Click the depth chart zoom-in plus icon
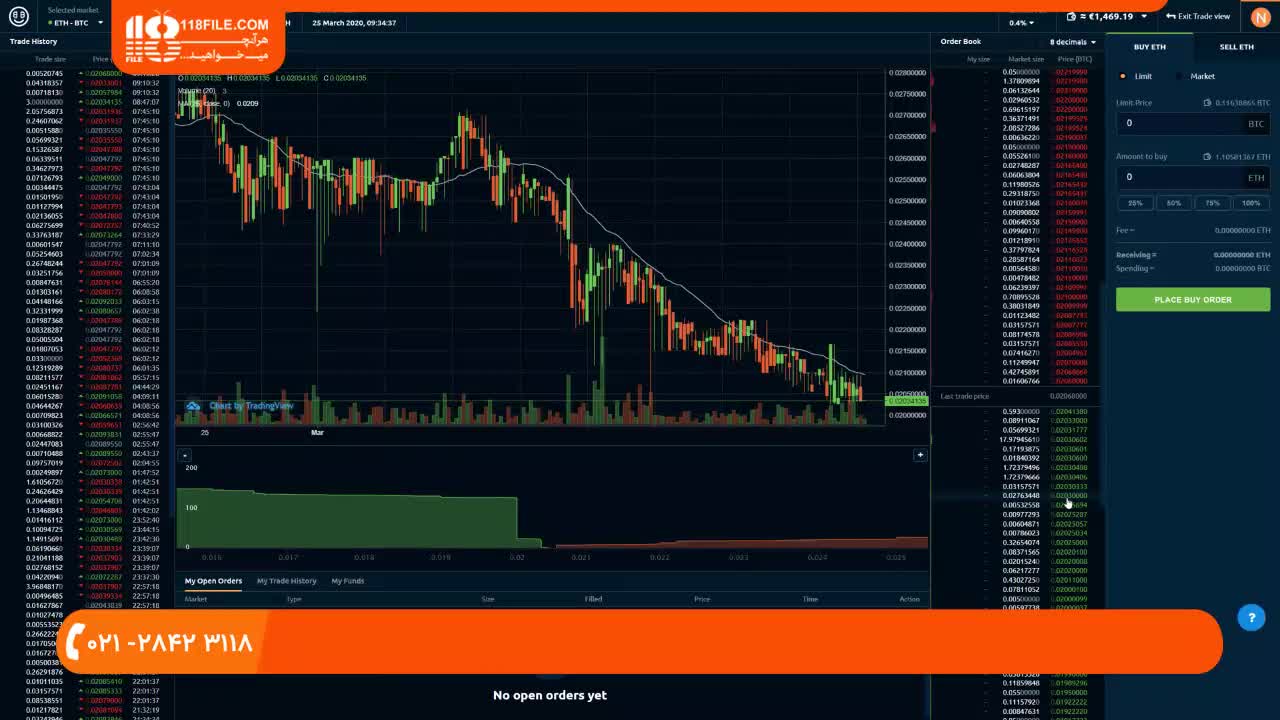Screen dimensions: 1280x720 pyautogui.click(x=920, y=455)
